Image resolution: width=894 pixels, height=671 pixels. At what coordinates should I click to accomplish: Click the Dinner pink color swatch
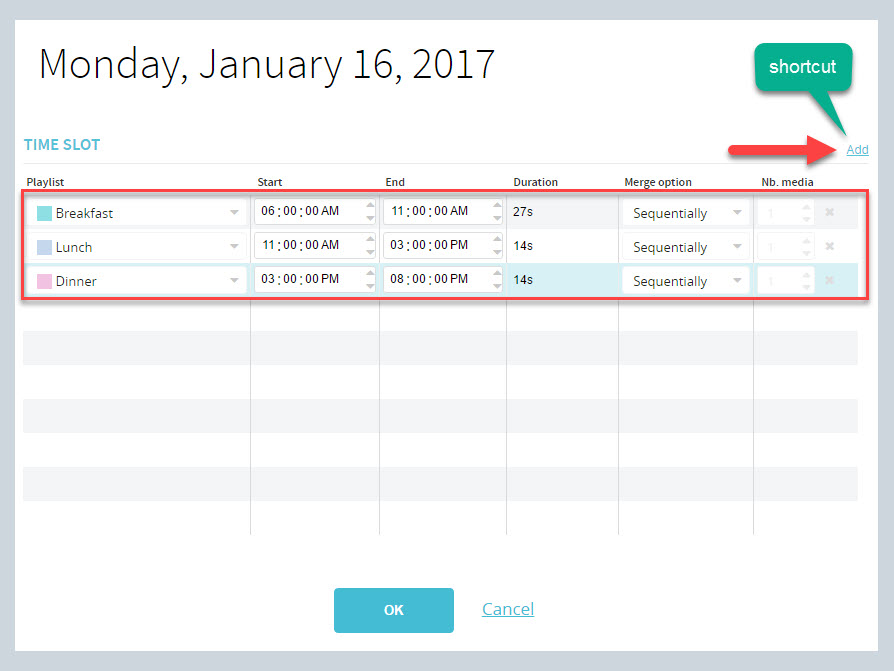[44, 281]
